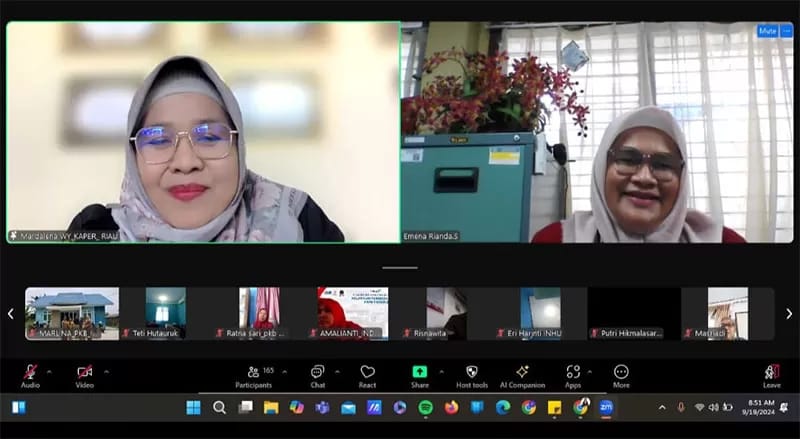This screenshot has width=800, height=439.
Task: Expand the Participants options arrow
Action: (285, 372)
